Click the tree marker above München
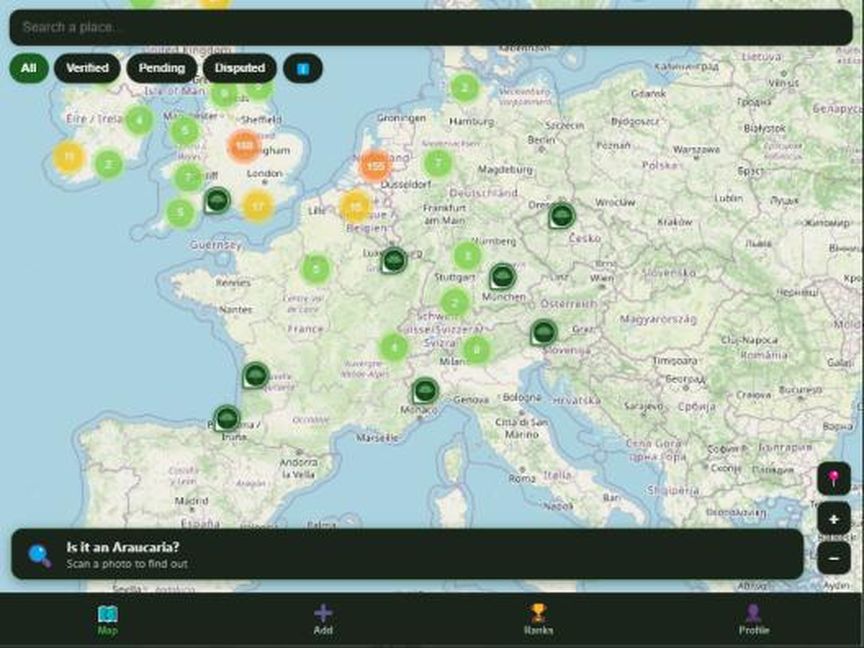The image size is (864, 648). coord(502,276)
